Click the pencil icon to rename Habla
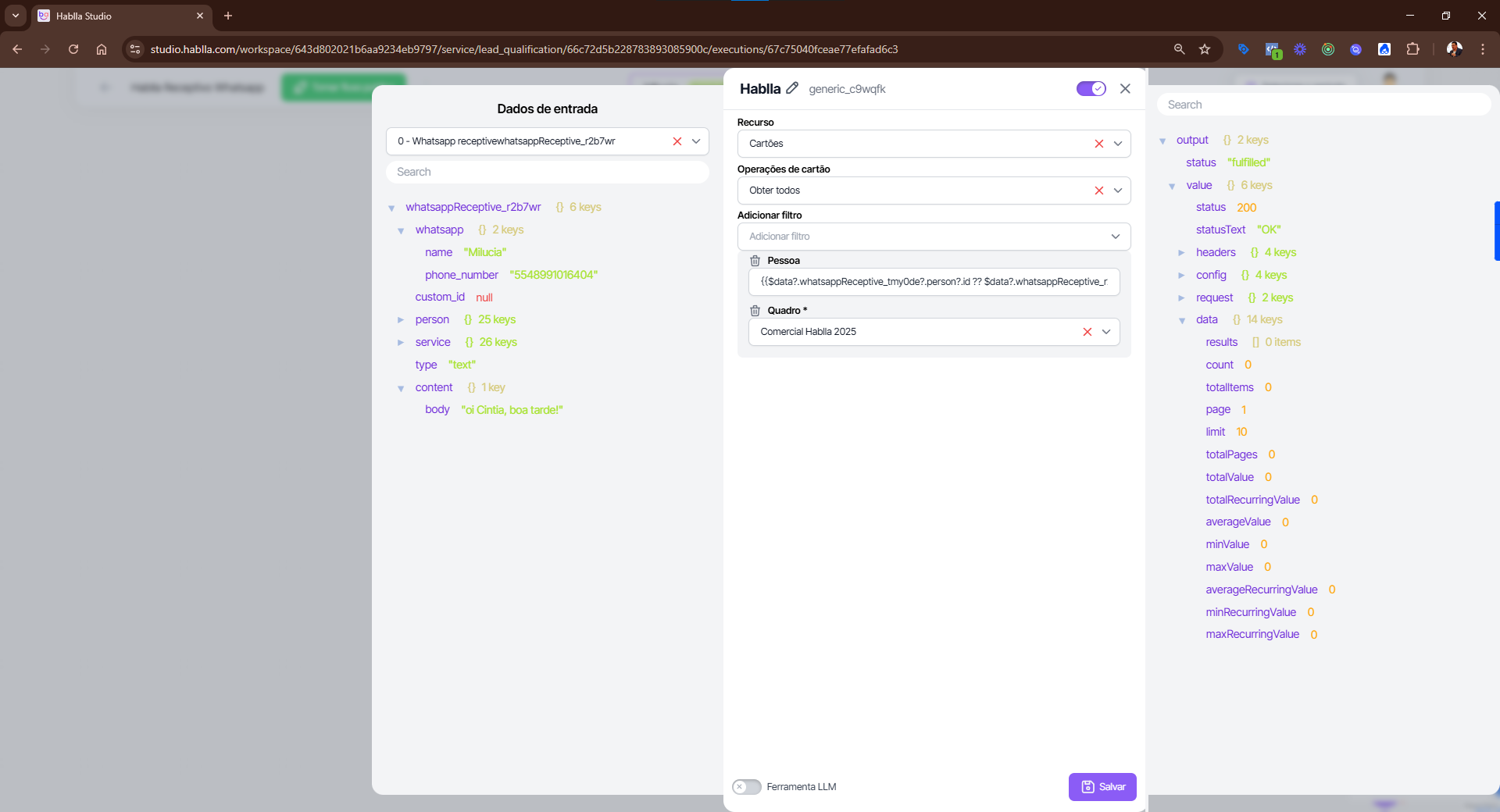The height and width of the screenshot is (812, 1500). tap(791, 88)
